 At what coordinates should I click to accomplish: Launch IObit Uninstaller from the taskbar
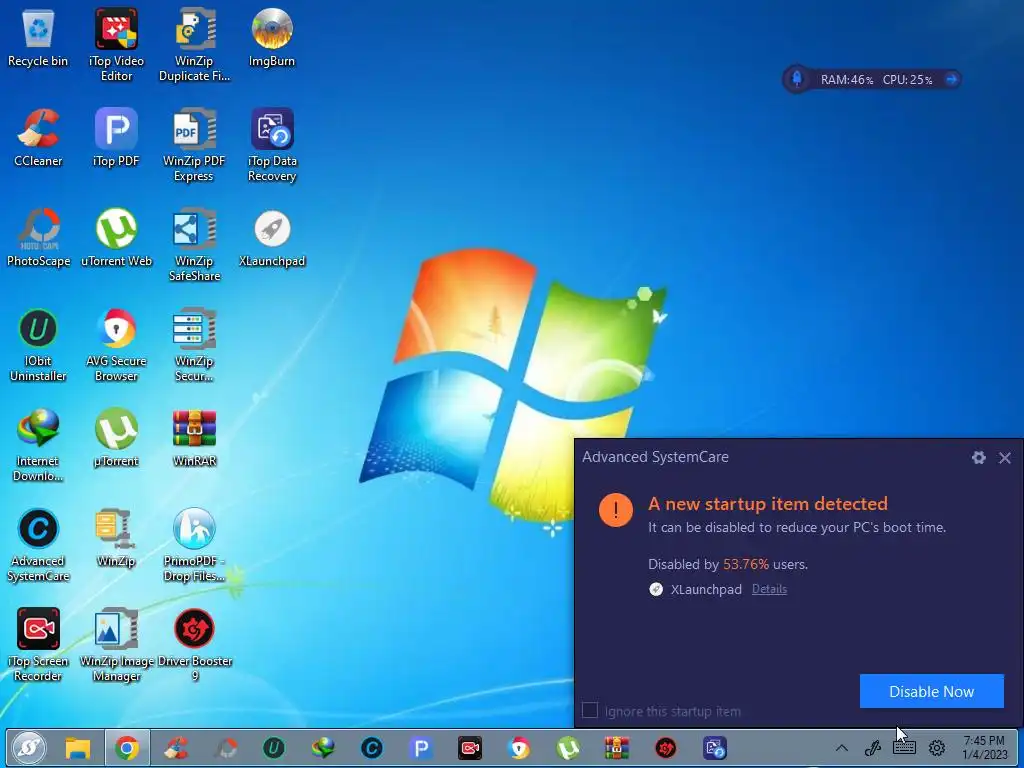tap(274, 748)
